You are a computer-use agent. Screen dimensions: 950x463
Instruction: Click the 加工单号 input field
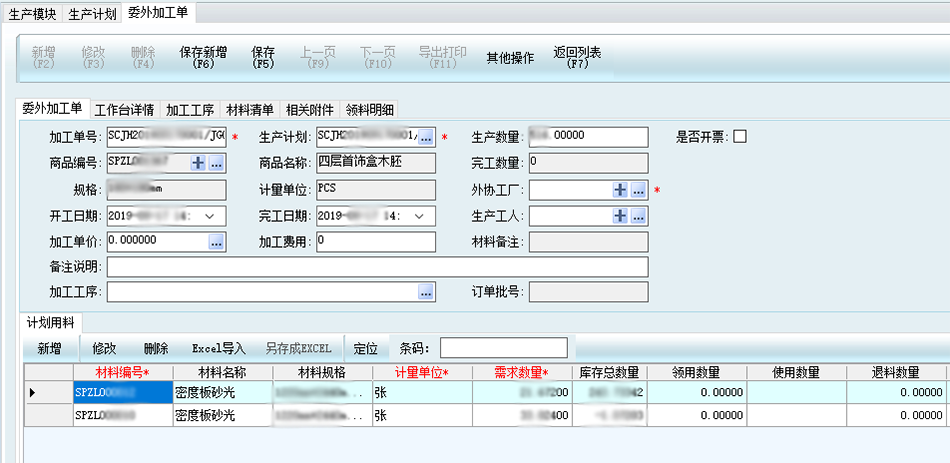(167, 137)
